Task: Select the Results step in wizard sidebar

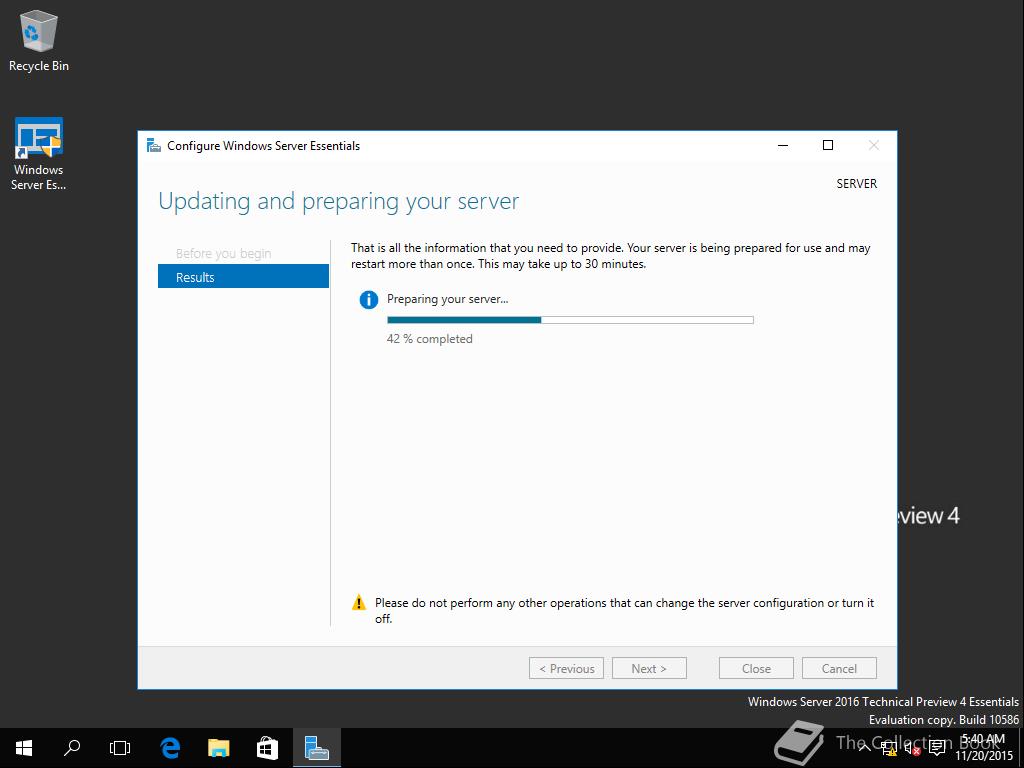Action: pos(243,277)
